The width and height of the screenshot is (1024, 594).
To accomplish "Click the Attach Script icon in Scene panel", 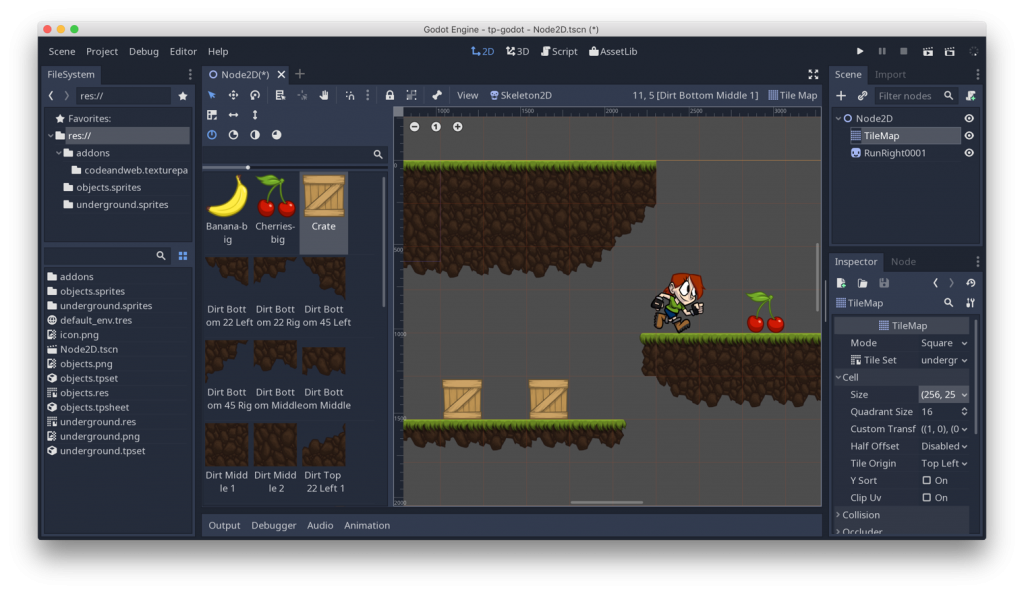I will [x=971, y=95].
